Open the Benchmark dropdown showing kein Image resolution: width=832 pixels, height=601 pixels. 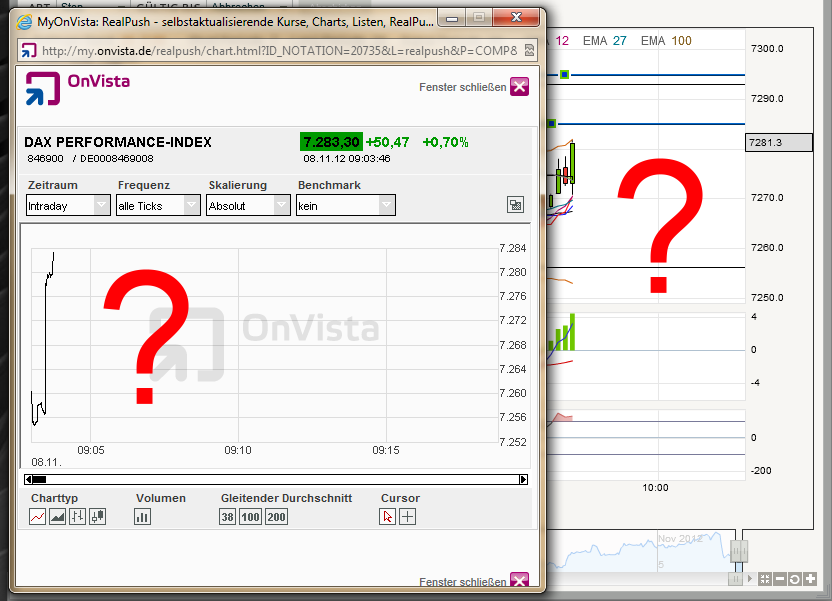(x=346, y=205)
